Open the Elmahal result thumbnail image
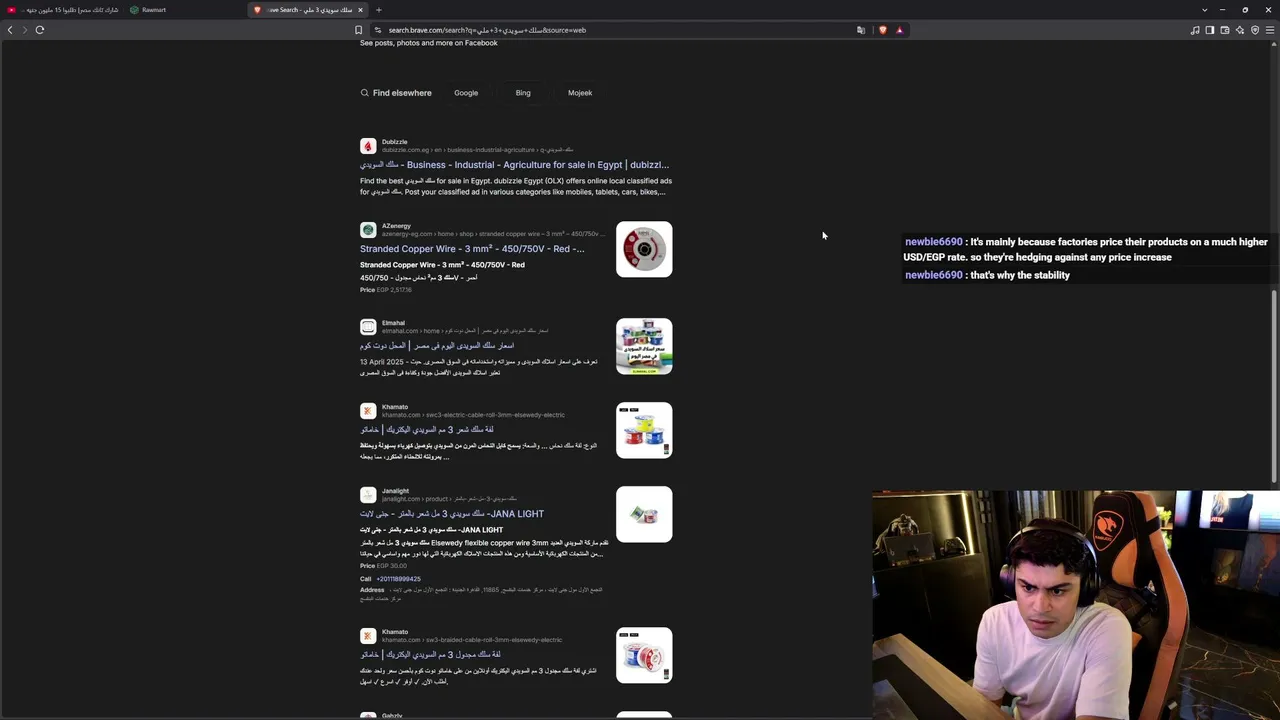The width and height of the screenshot is (1280, 720). 644,346
